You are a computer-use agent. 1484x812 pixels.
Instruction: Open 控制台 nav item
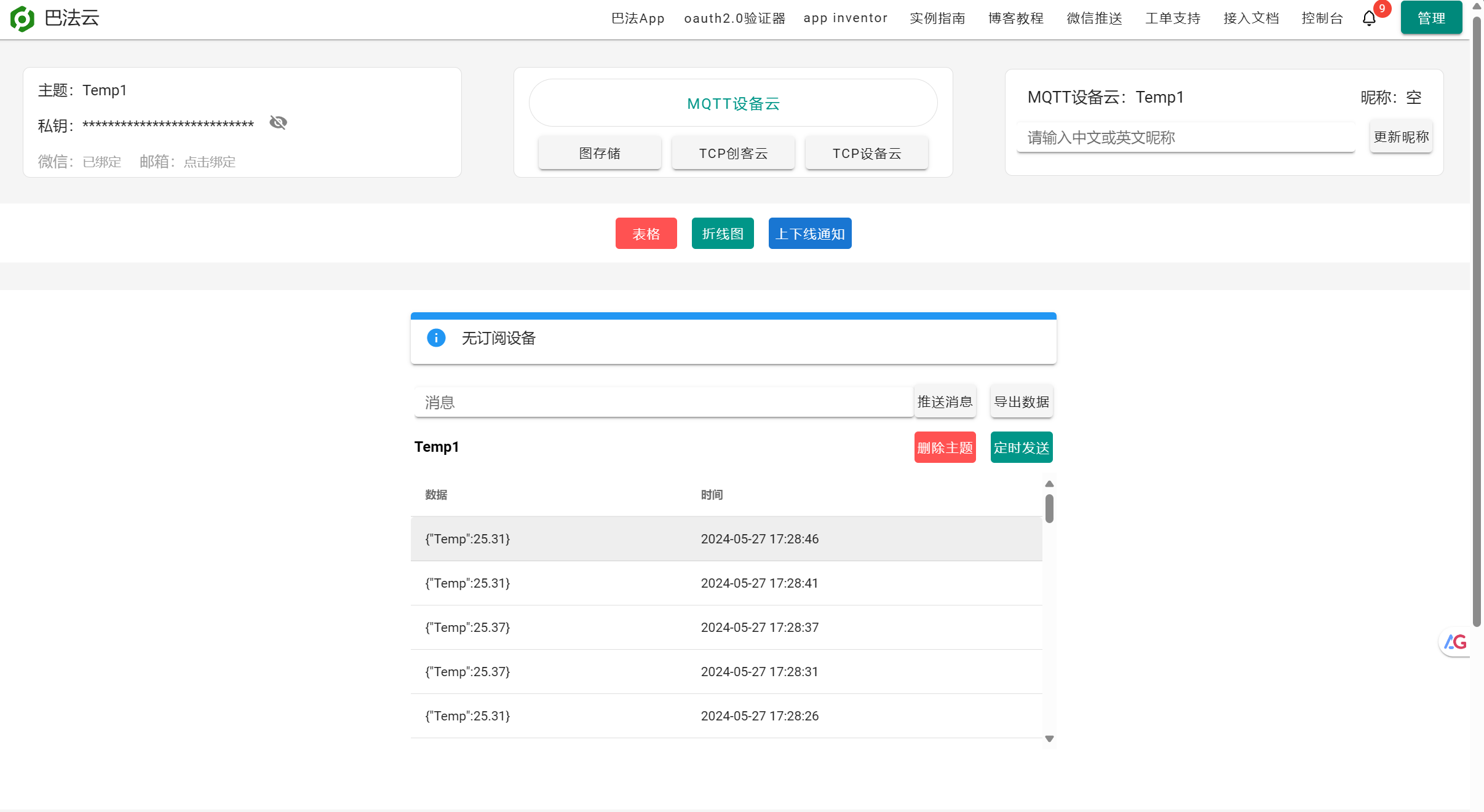click(1322, 18)
